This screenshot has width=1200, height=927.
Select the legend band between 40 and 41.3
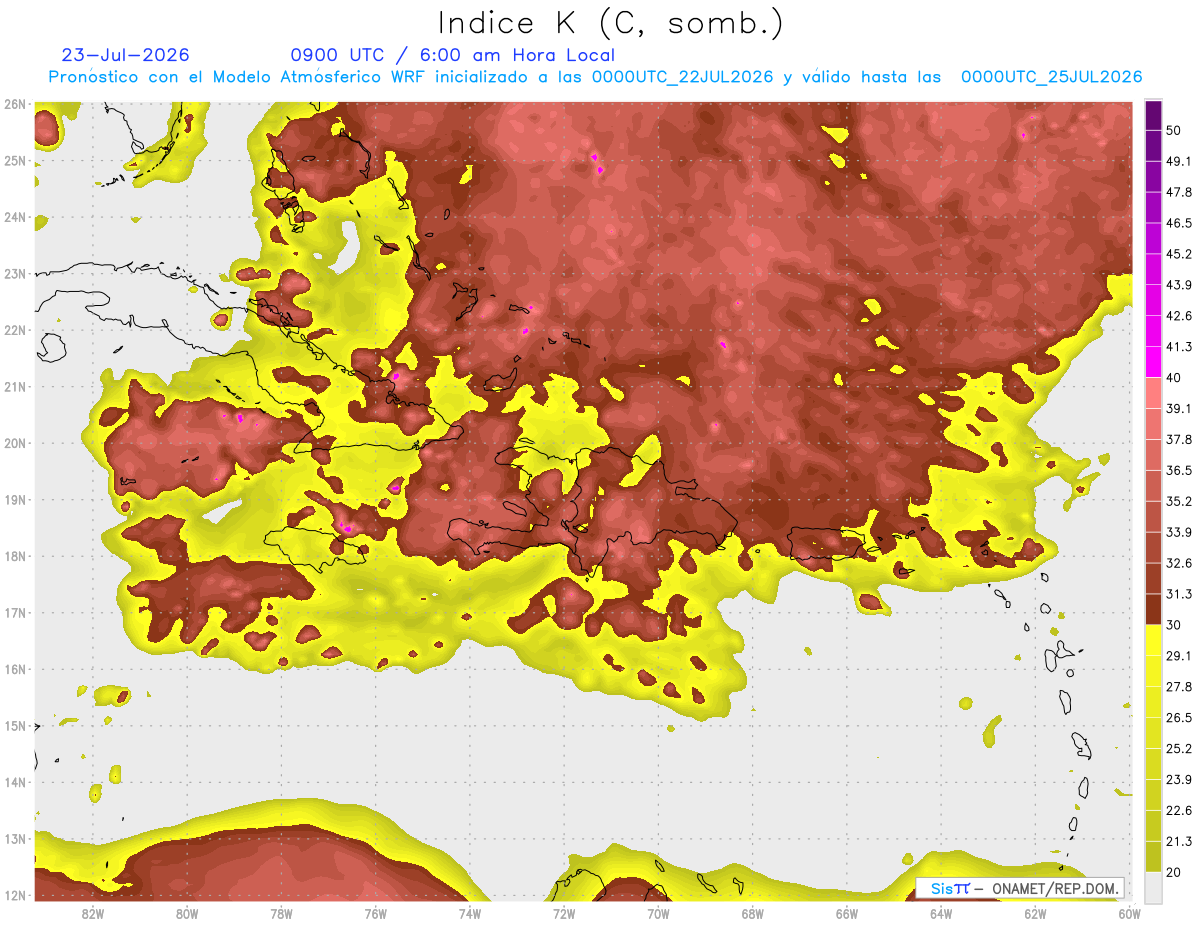[x=1153, y=362]
